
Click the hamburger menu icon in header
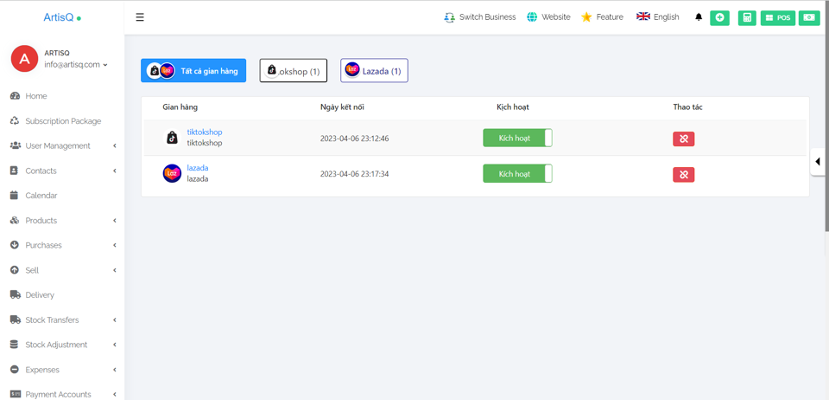pyautogui.click(x=140, y=17)
